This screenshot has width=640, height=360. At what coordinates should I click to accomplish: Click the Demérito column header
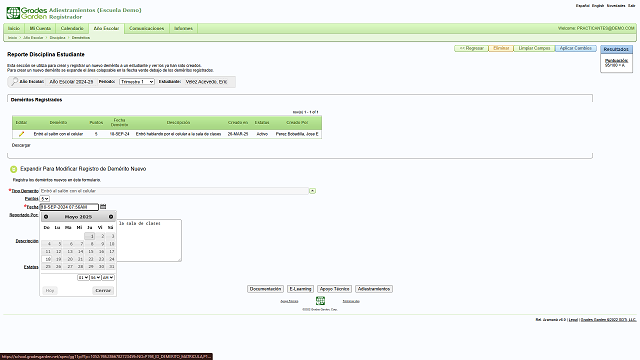click(58, 122)
